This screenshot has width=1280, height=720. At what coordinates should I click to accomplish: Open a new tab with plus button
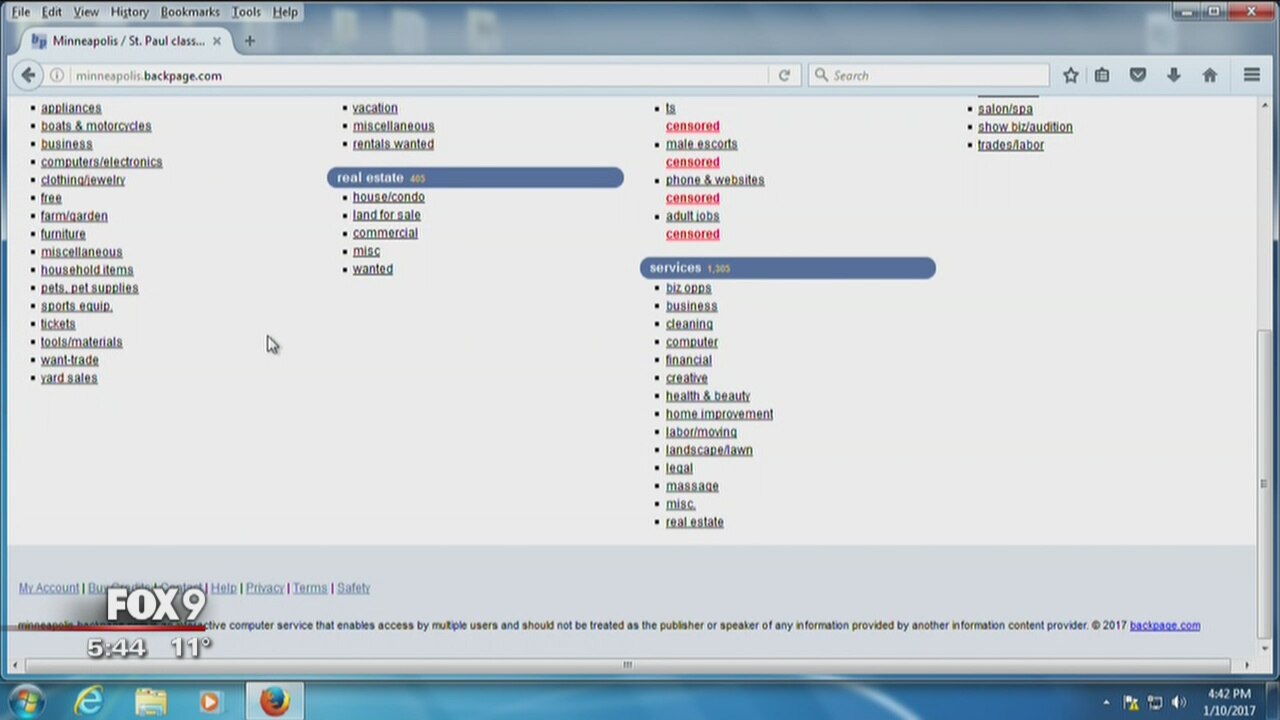point(250,41)
